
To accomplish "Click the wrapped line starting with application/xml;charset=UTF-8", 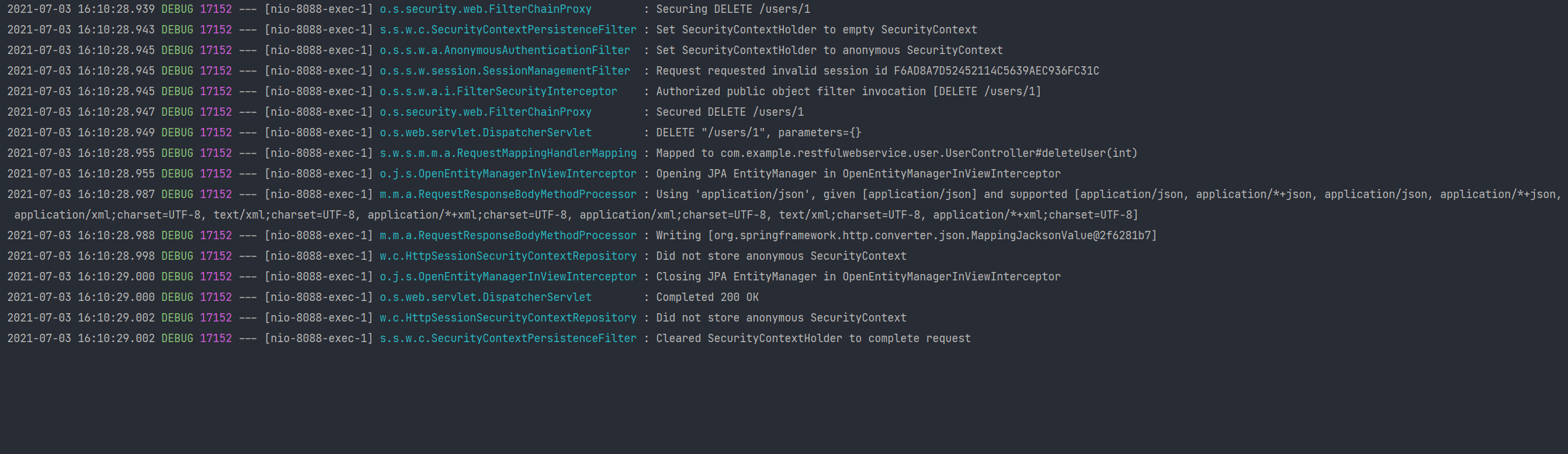I will (576, 215).
